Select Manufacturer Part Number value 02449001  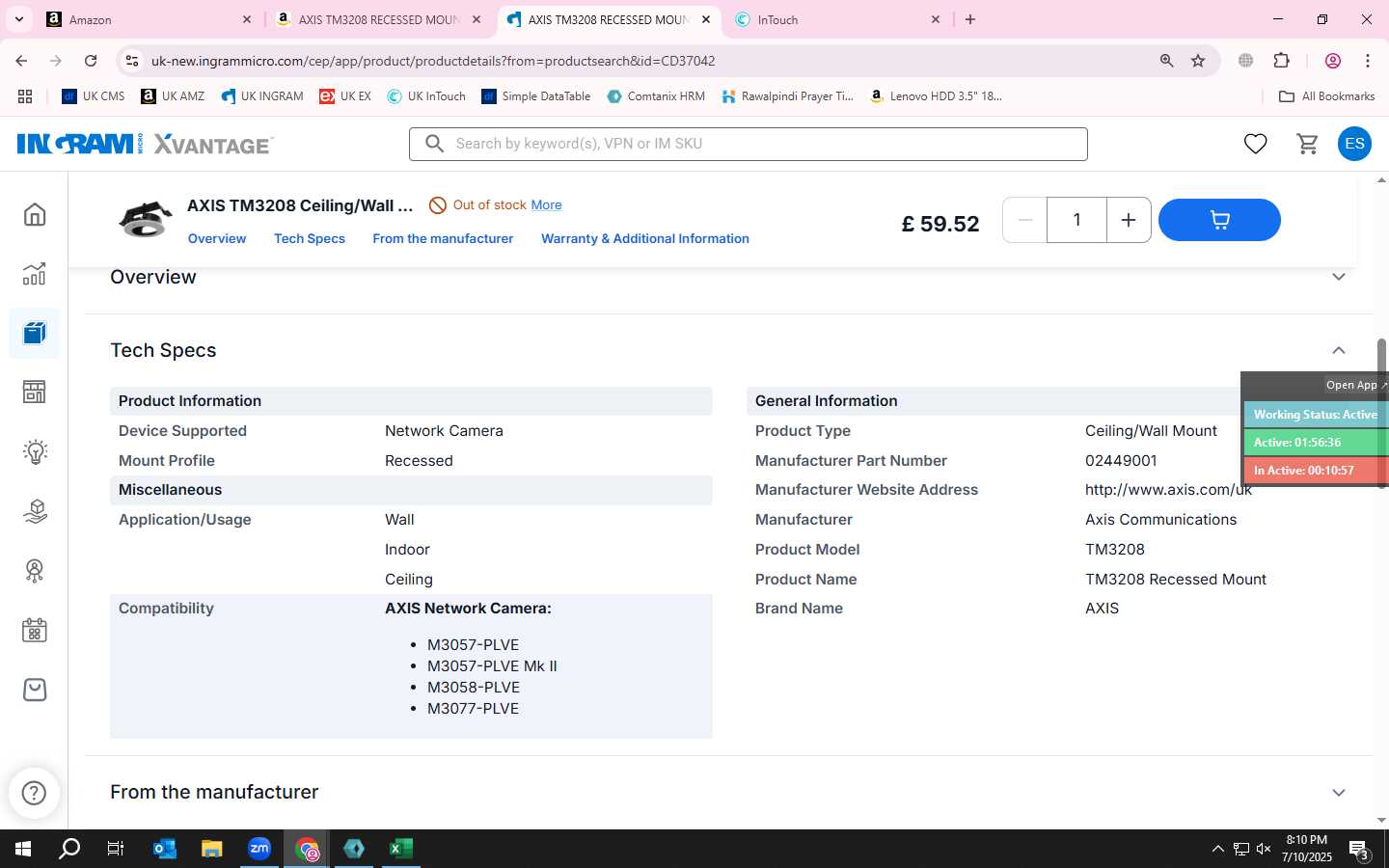pos(1121,461)
